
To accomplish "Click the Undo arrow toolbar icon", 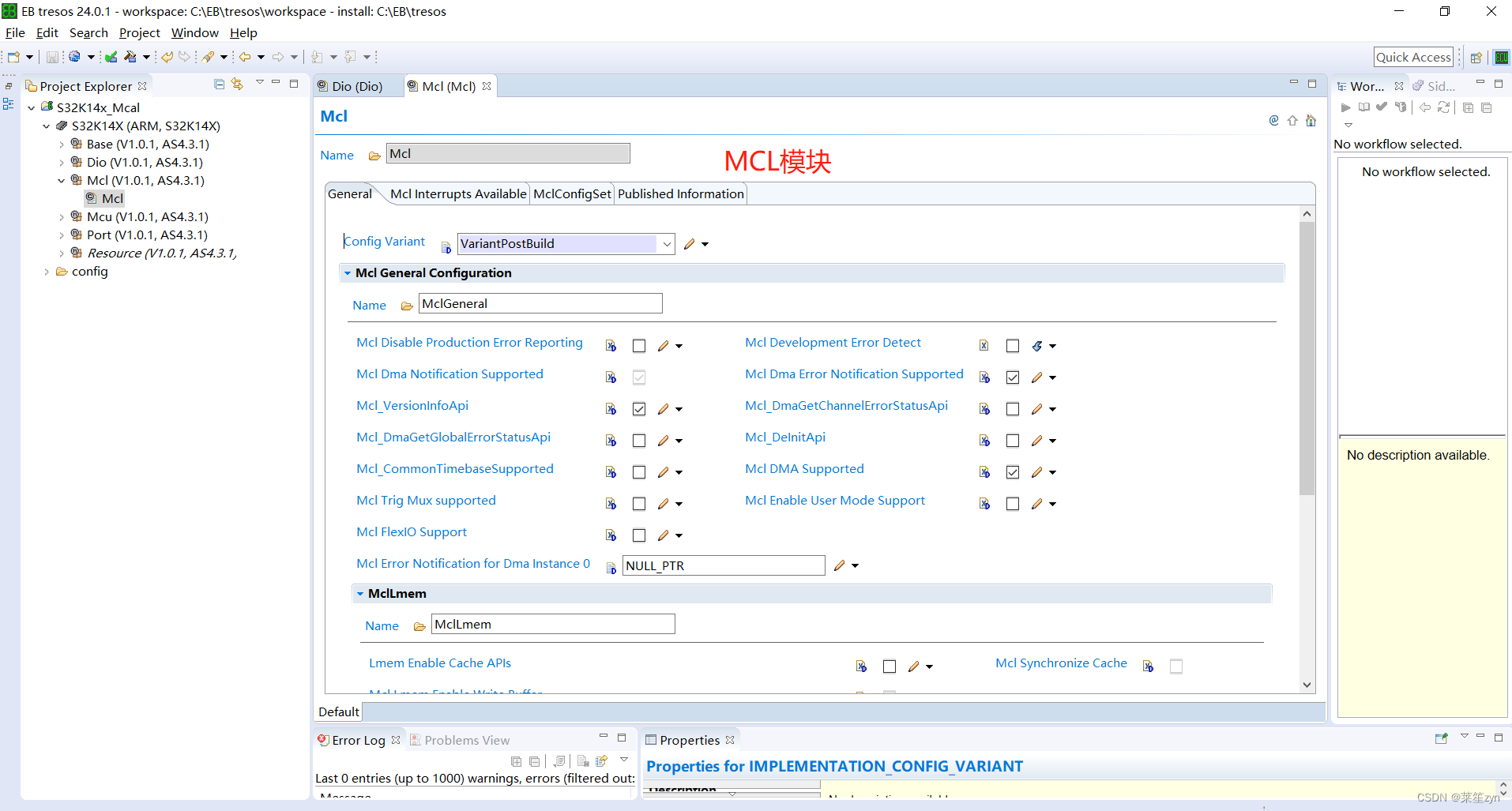I will pyautogui.click(x=167, y=56).
